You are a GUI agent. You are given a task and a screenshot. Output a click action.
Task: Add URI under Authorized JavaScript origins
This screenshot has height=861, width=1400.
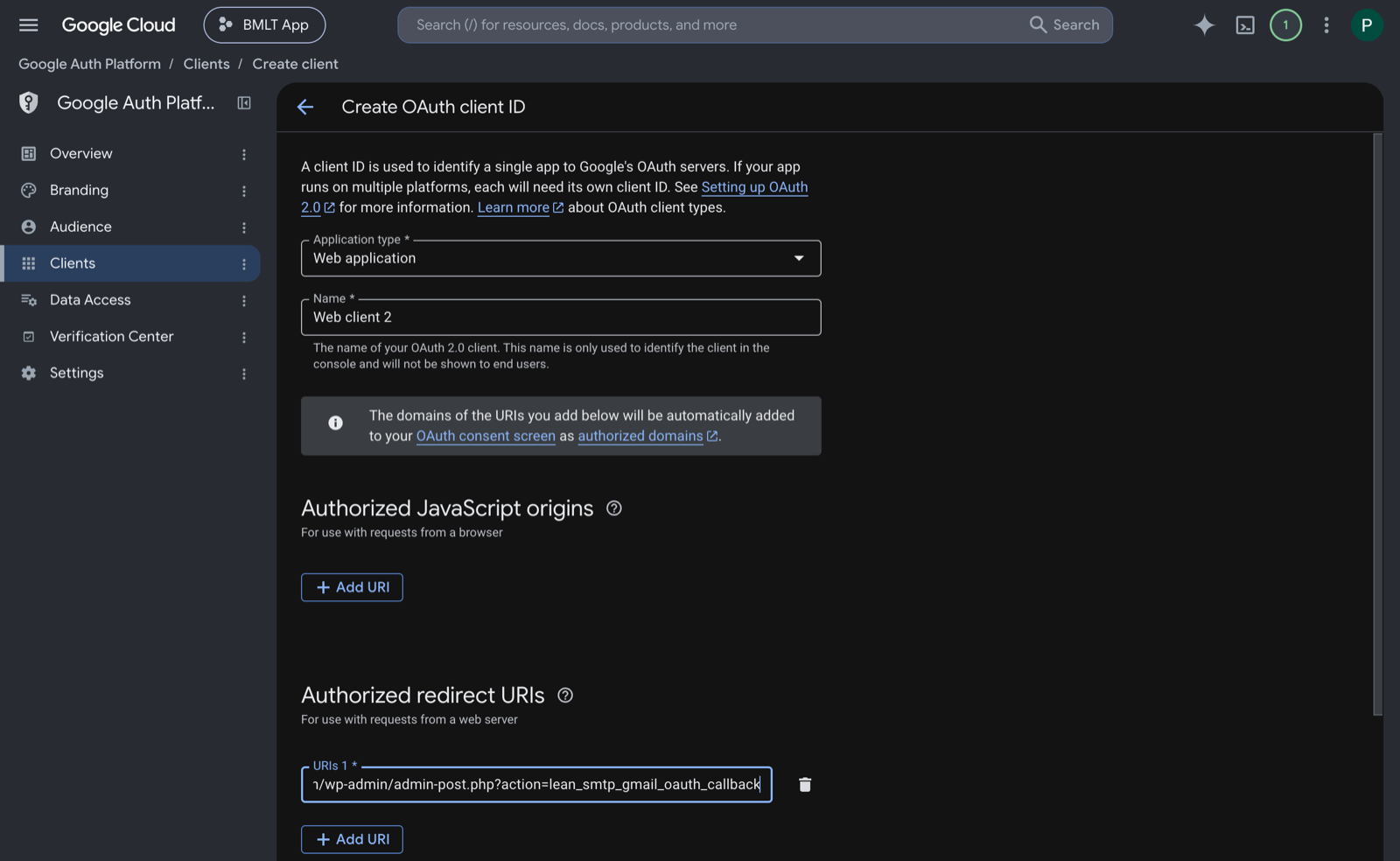(352, 588)
